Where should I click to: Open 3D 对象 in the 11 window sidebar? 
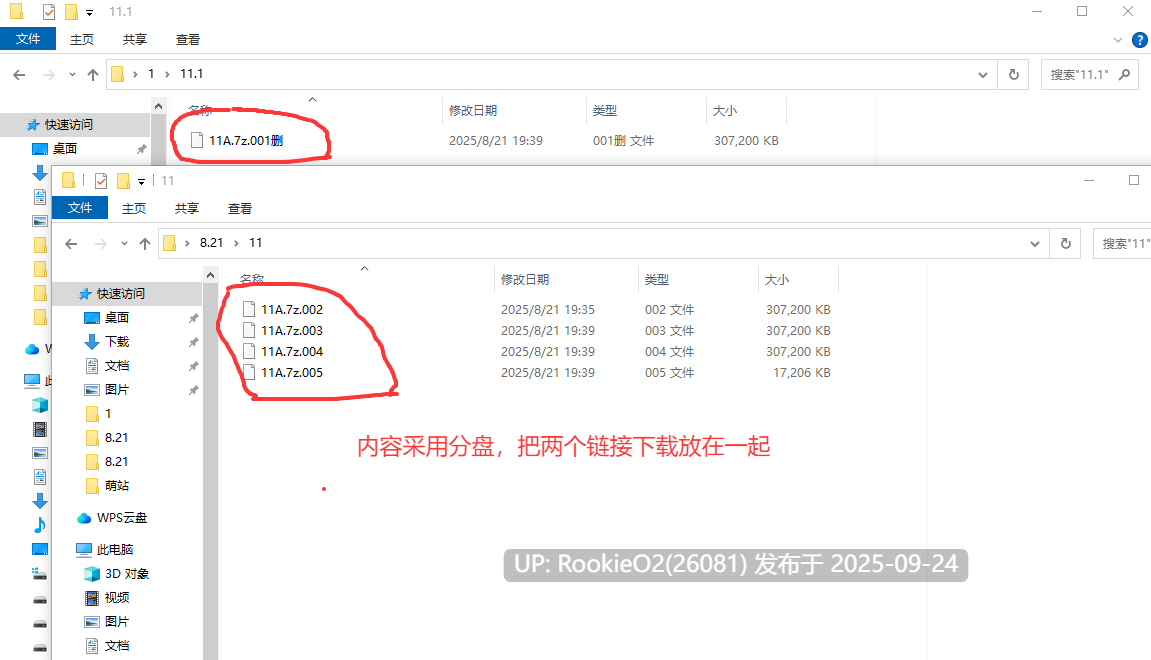(127, 573)
